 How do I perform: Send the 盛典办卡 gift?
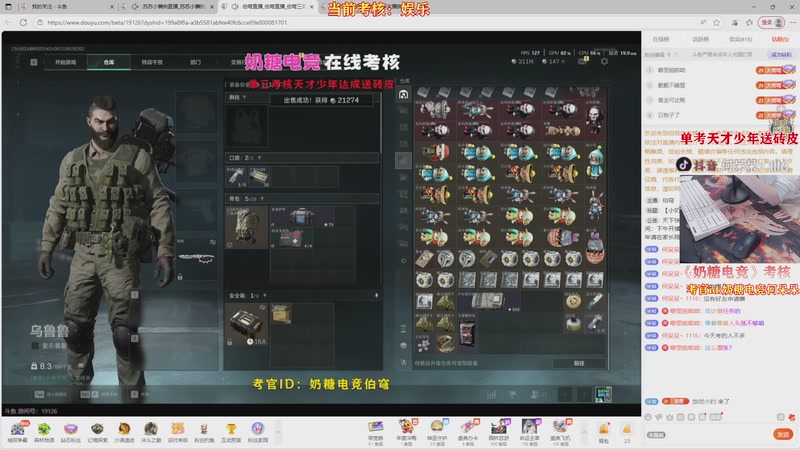pyautogui.click(x=468, y=432)
